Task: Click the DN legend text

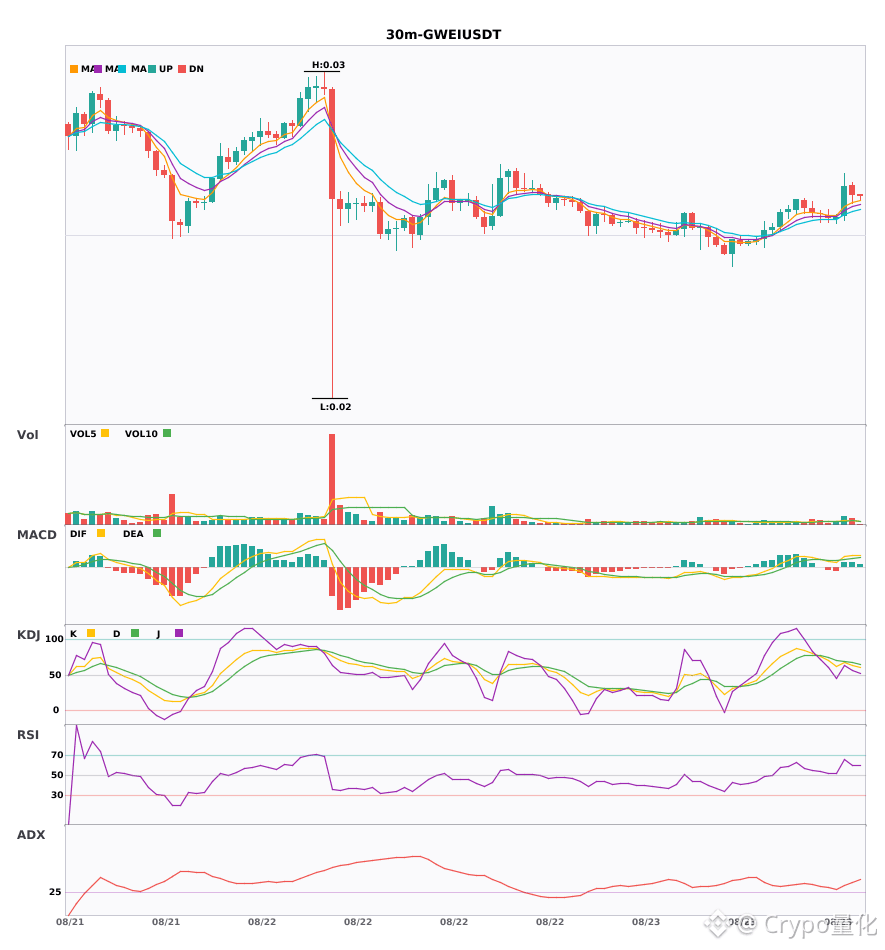Action: click(196, 69)
